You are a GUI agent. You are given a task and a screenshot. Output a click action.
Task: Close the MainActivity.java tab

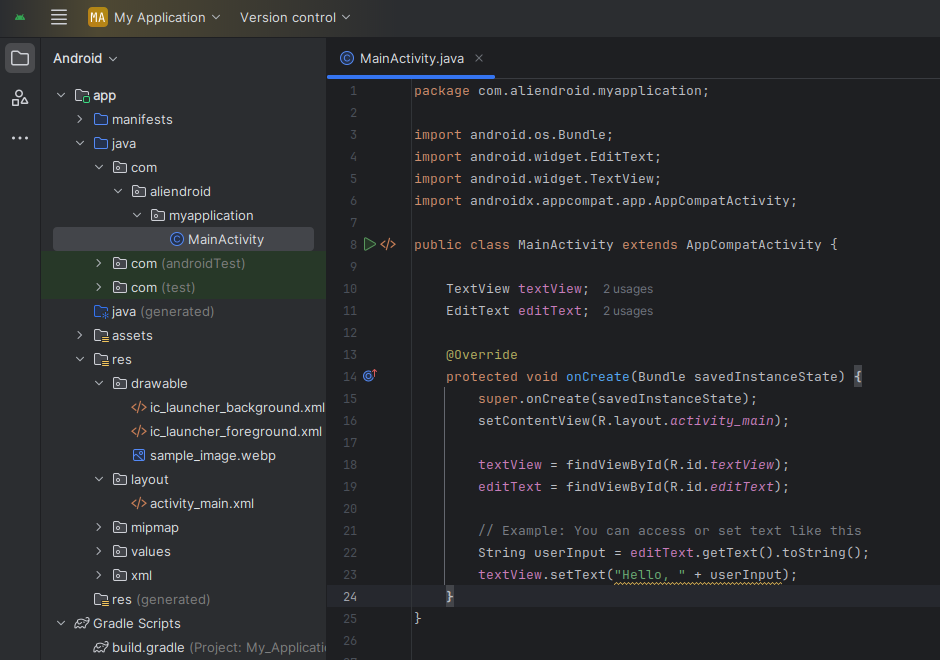tap(479, 58)
